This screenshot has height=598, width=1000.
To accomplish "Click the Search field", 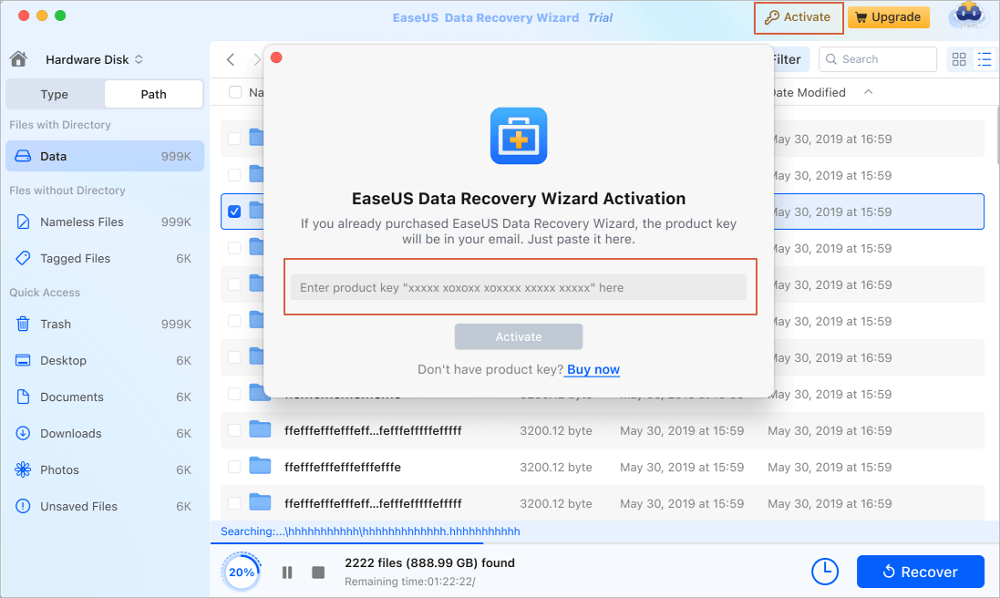I will pos(878,59).
